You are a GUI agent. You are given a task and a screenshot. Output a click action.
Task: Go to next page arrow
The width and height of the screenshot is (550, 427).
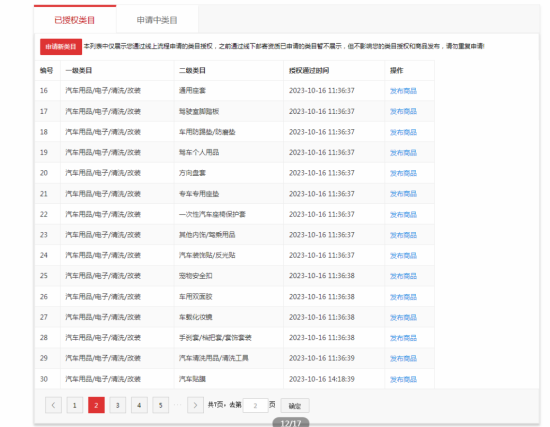[195, 405]
